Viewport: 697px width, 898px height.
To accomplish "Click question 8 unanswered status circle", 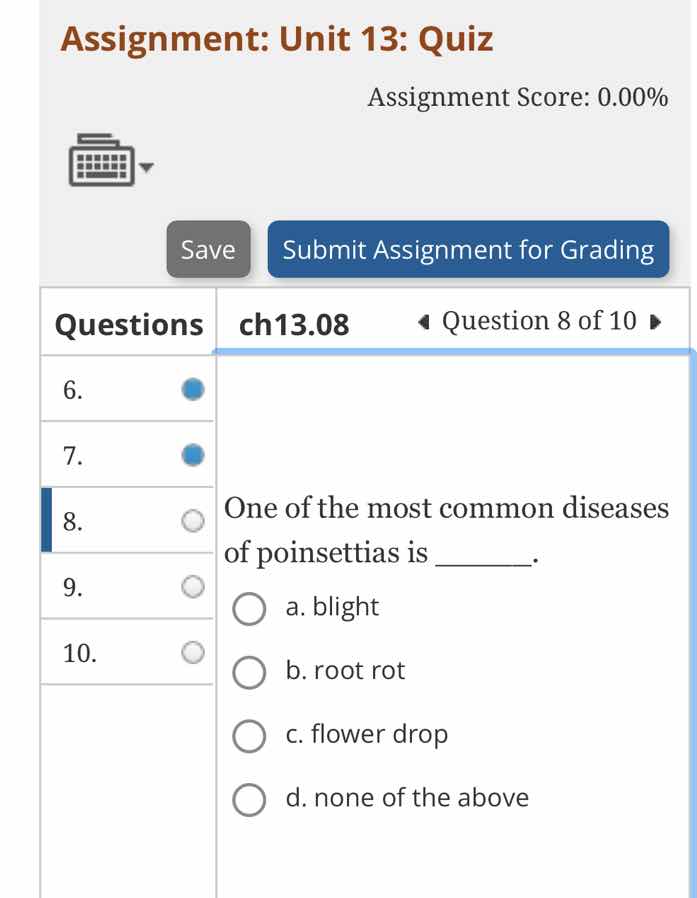I will (193, 520).
